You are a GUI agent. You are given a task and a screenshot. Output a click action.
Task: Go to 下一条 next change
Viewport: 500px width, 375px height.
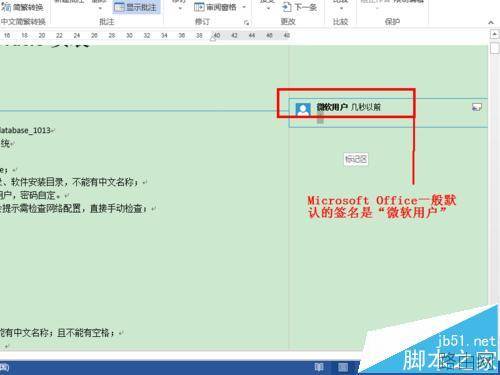[299, 7]
